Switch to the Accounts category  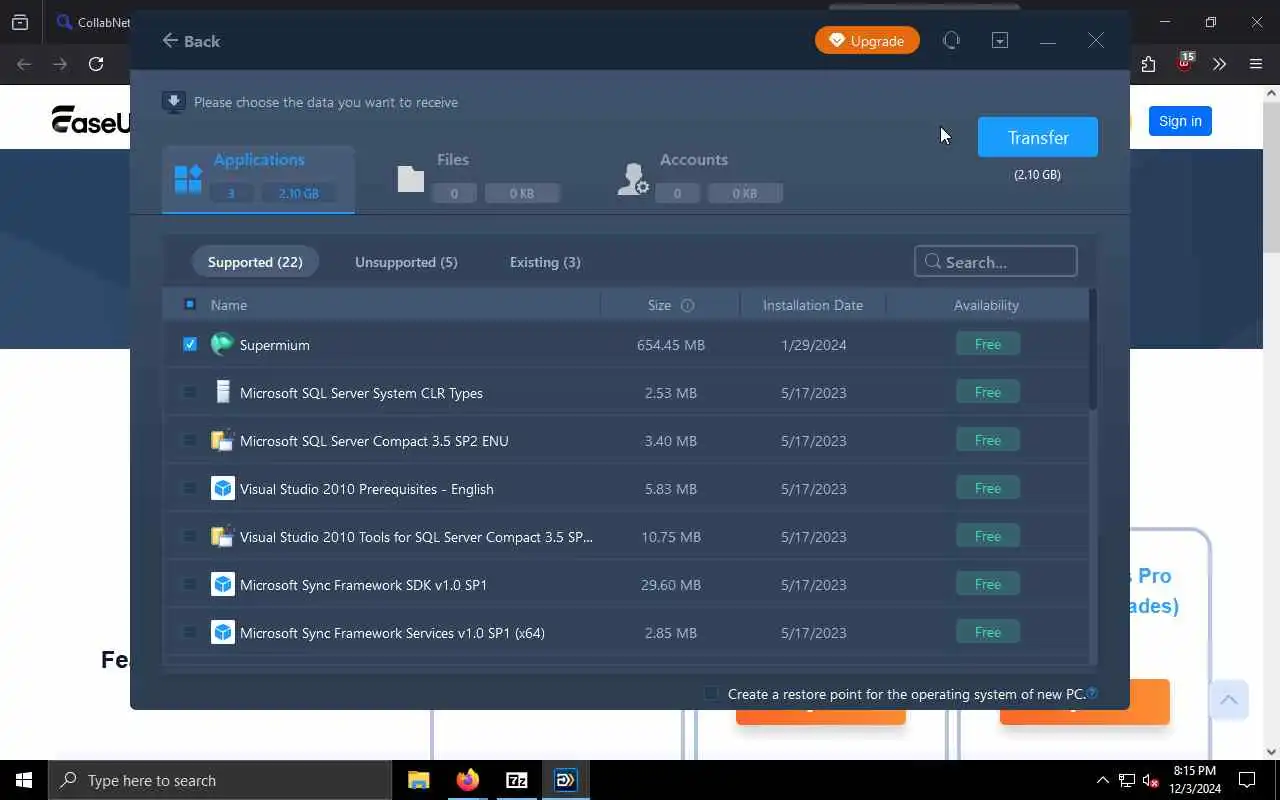click(700, 179)
